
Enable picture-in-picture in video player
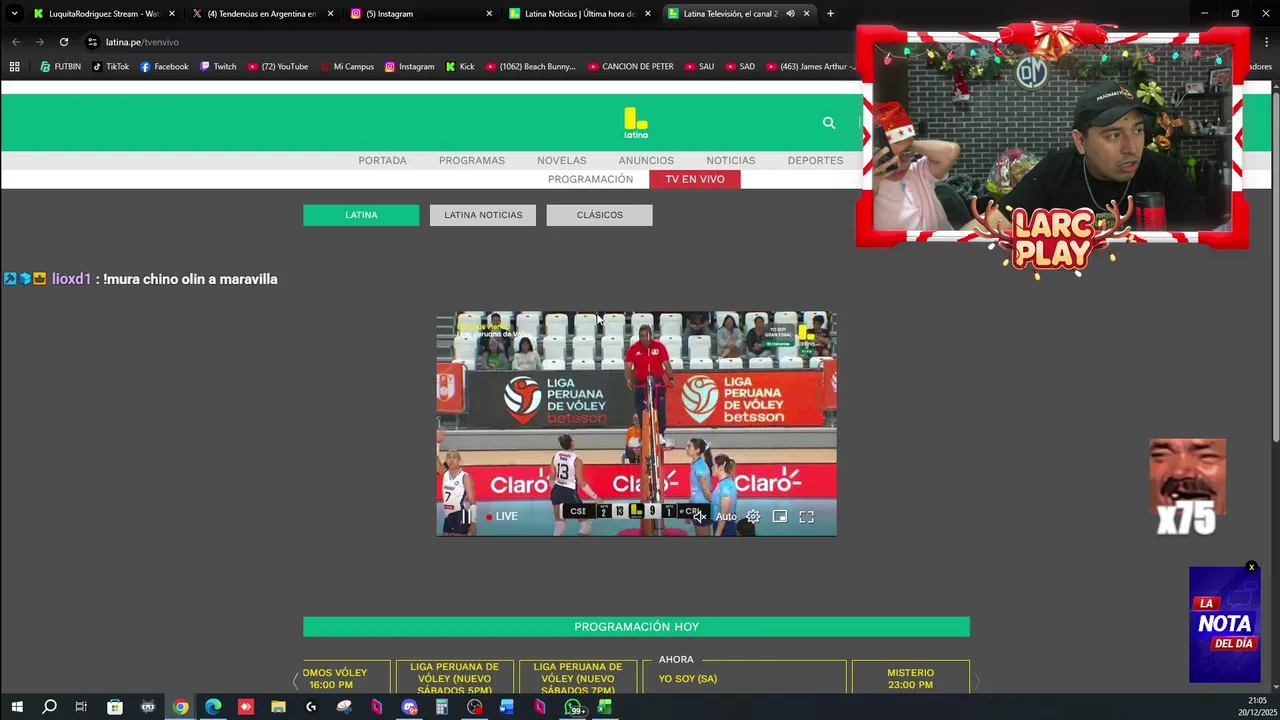click(x=780, y=516)
